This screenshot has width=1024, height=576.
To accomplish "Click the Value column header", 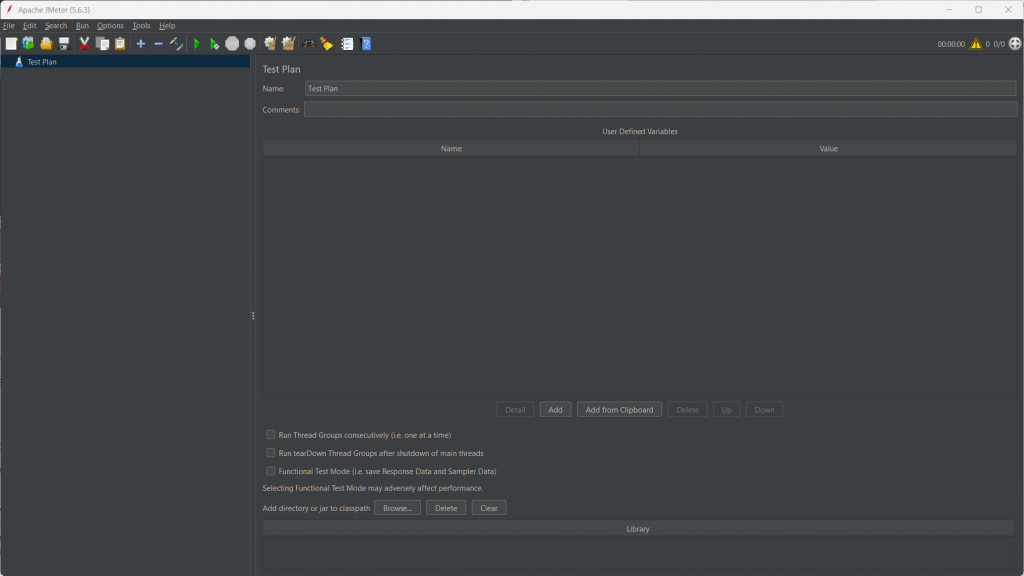I will [x=828, y=148].
